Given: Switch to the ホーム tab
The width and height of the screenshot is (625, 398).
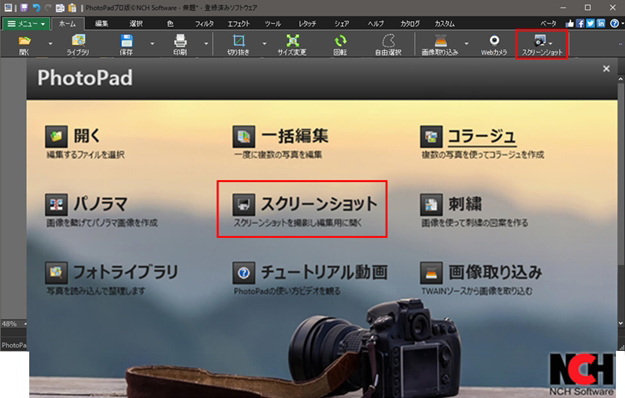Looking at the screenshot, I should [67, 24].
